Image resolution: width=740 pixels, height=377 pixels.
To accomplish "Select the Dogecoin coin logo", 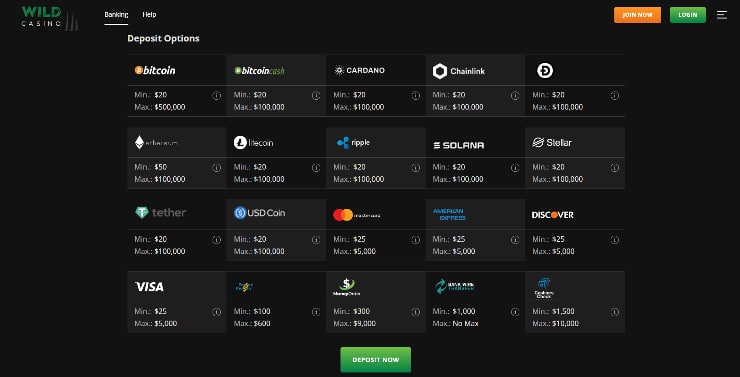I will pos(545,71).
